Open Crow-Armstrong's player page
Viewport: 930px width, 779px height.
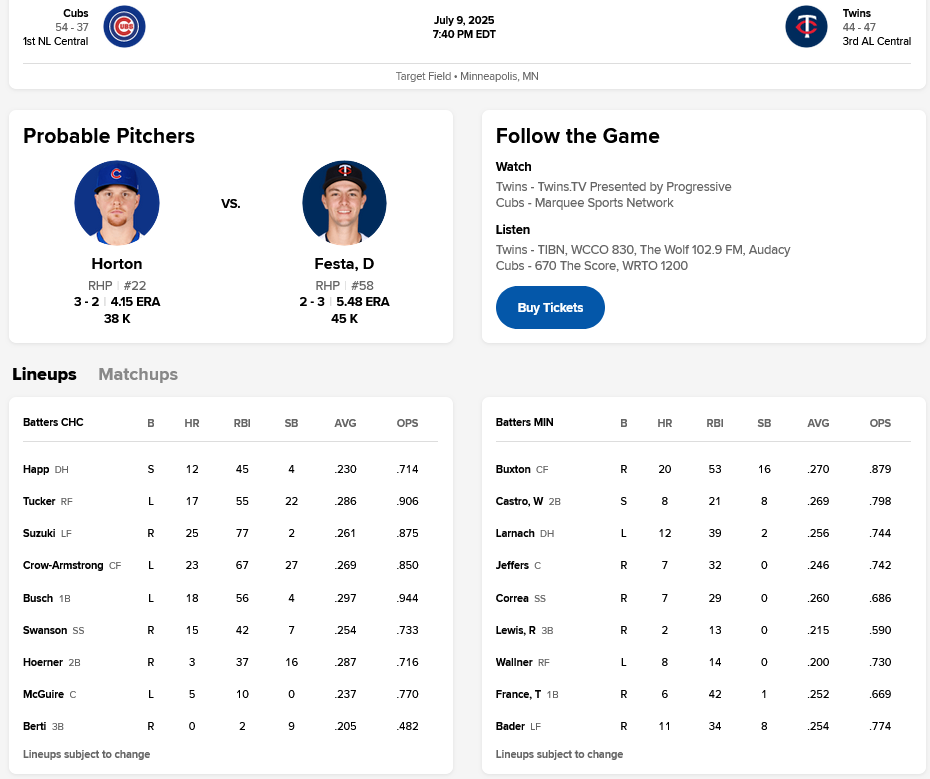click(63, 565)
